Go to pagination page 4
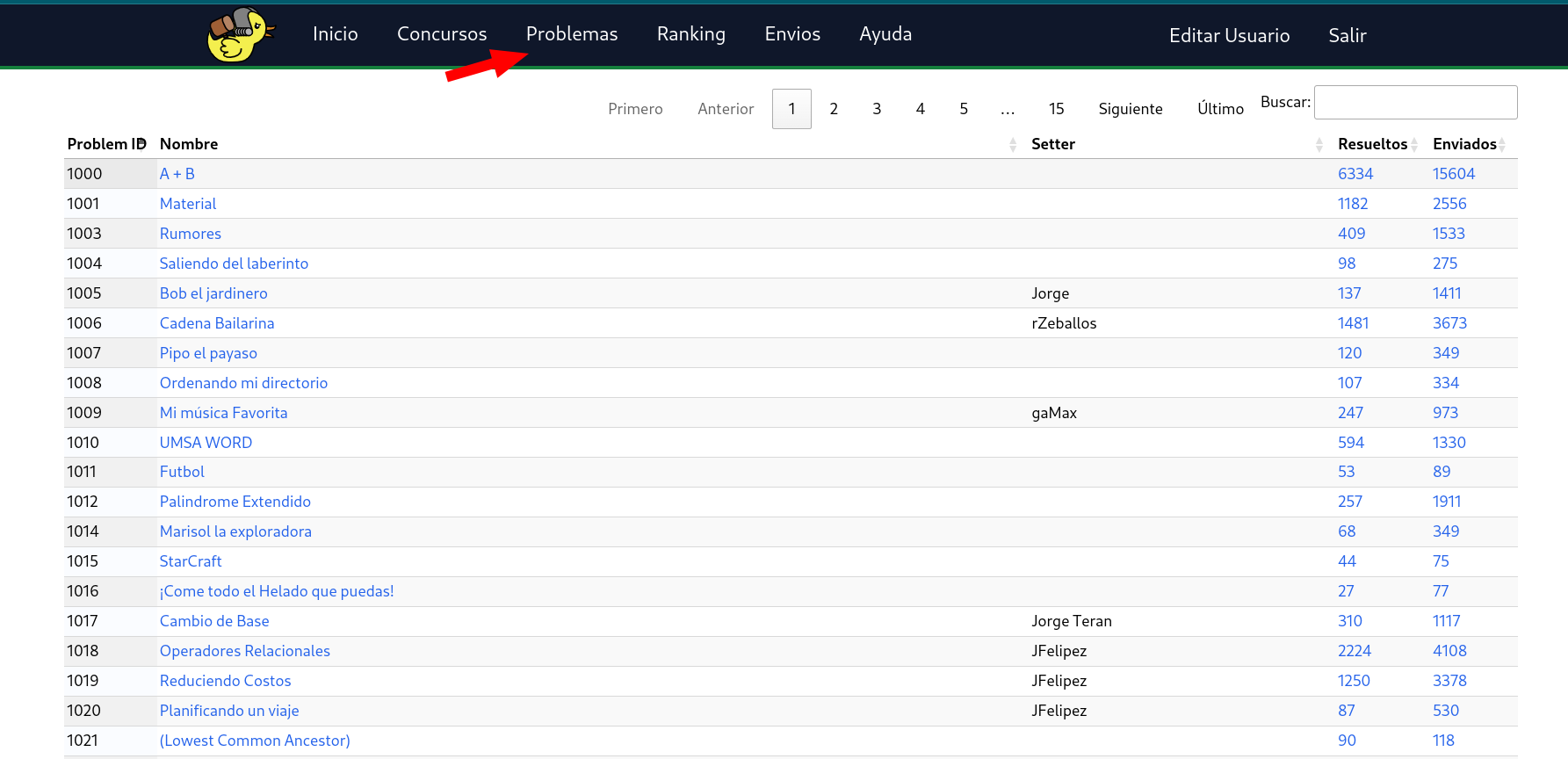This screenshot has height=759, width=1568. pos(920,109)
